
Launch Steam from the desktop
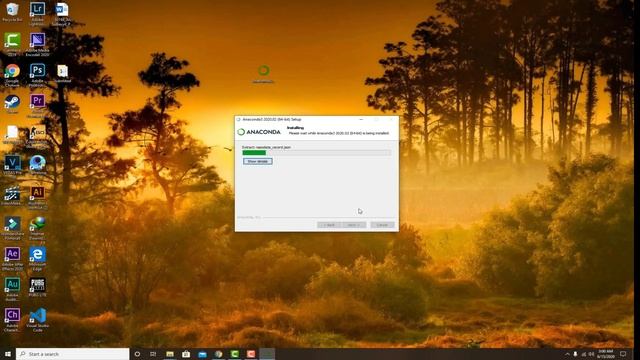[12, 104]
